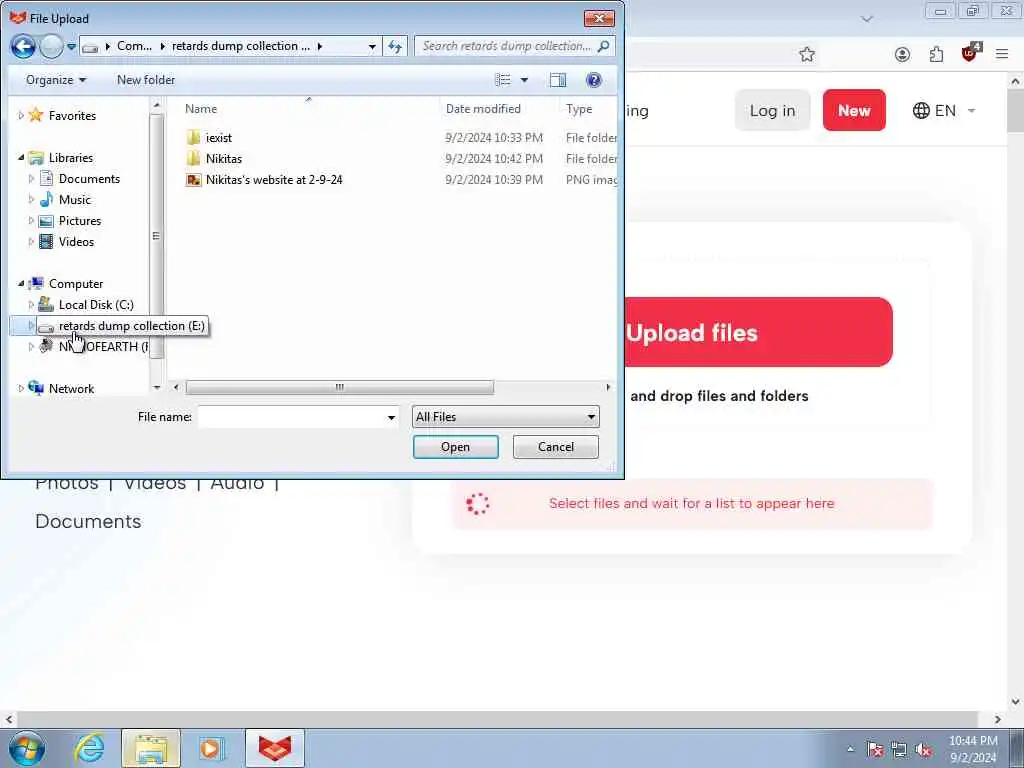This screenshot has height=768, width=1024.
Task: Expand the Music library node
Action: click(31, 200)
